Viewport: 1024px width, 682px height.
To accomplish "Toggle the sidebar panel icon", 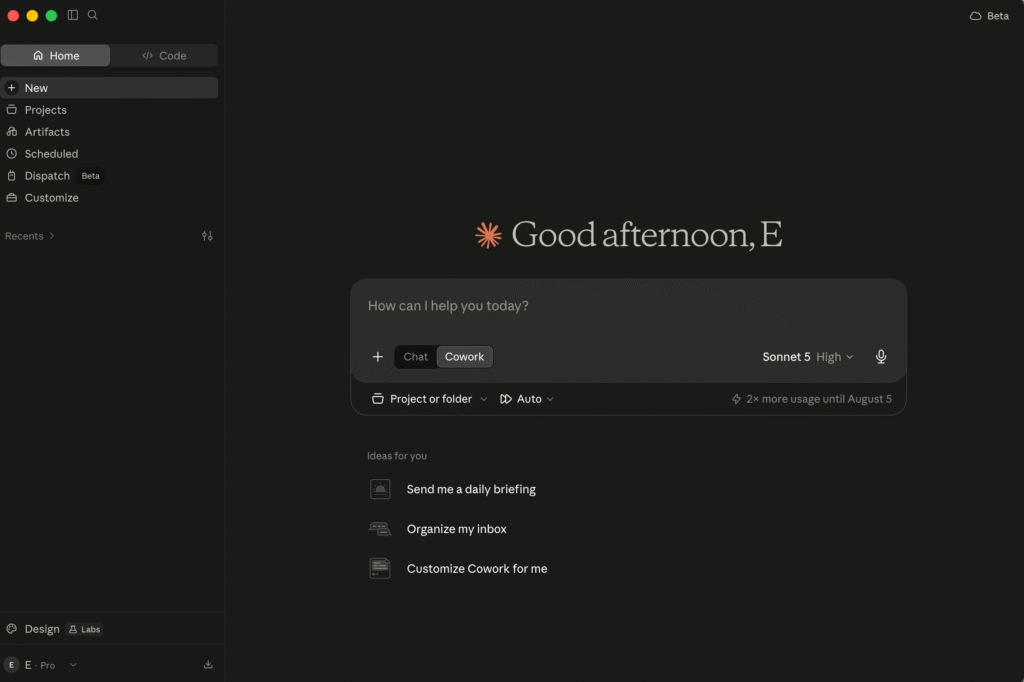I will 72,15.
